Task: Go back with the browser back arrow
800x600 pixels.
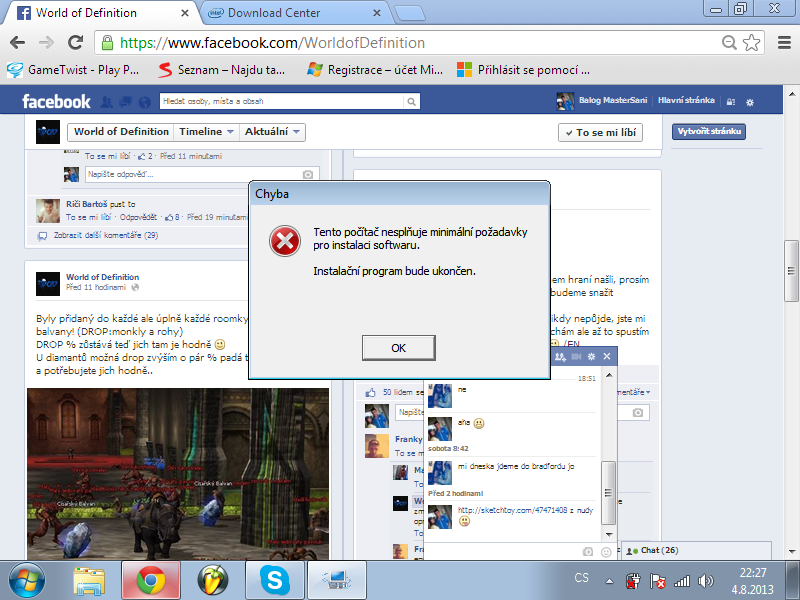Action: click(17, 42)
